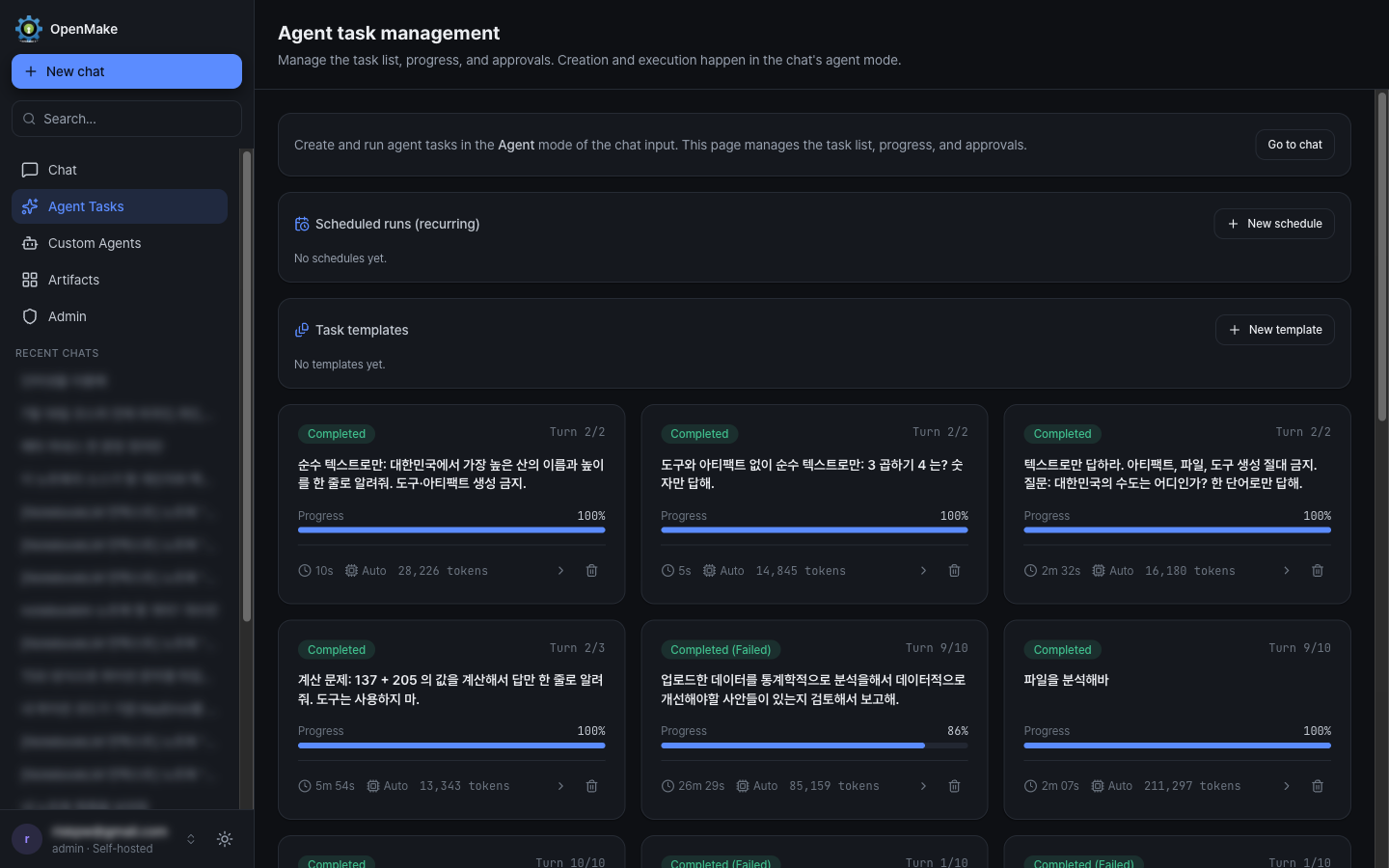Focus the Search input field

[126, 119]
